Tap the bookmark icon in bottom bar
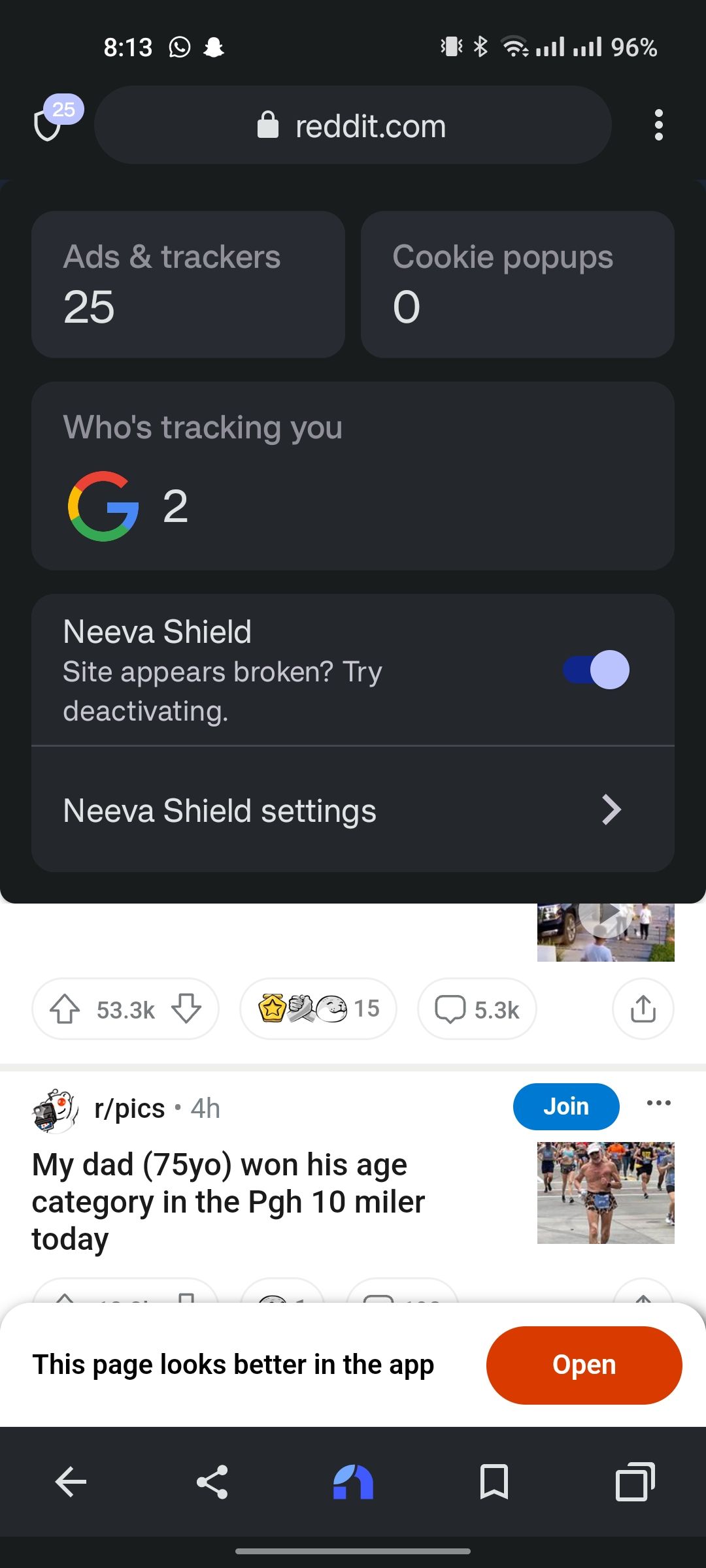Screen dimensions: 706x1568 494,1481
